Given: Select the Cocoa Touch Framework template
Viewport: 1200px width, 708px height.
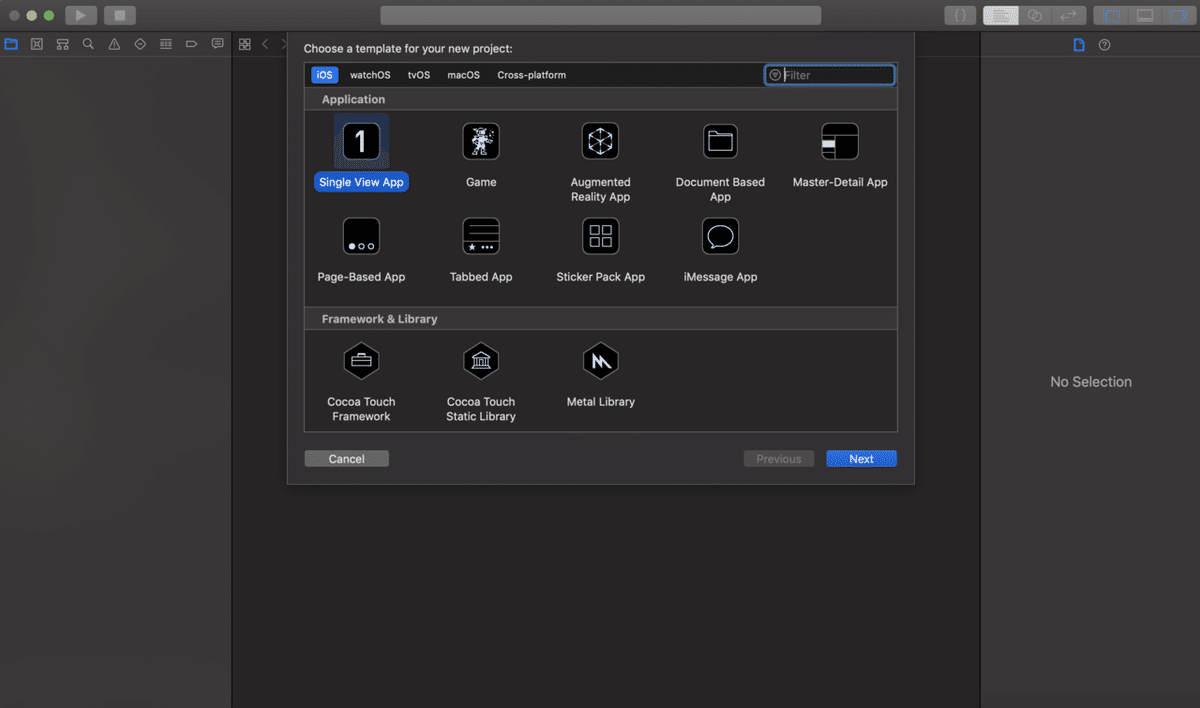Looking at the screenshot, I should (x=361, y=361).
